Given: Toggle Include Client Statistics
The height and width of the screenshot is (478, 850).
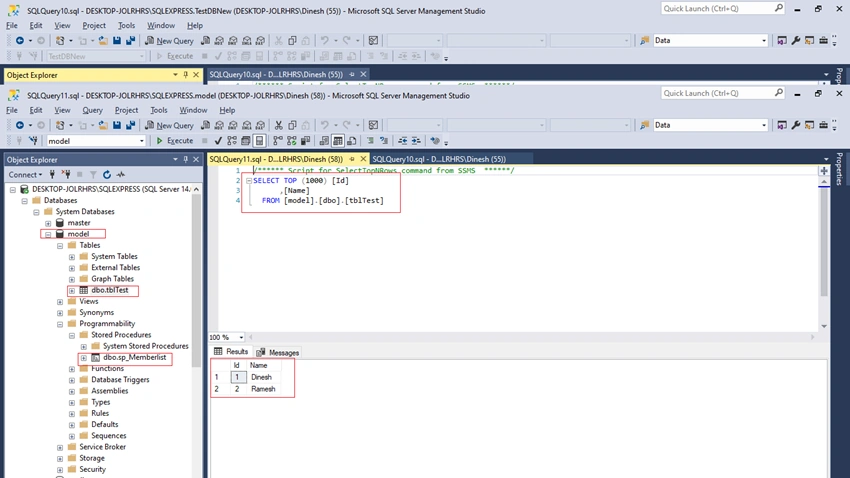Looking at the screenshot, I should click(305, 141).
